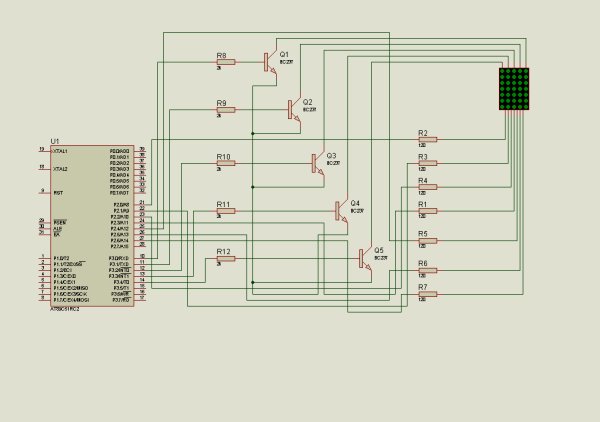The height and width of the screenshot is (422, 600).
Task: Click resistor R10 component
Action: click(226, 163)
